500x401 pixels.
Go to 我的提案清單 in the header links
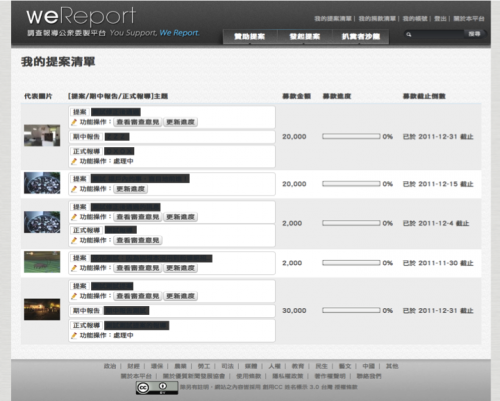(x=333, y=19)
